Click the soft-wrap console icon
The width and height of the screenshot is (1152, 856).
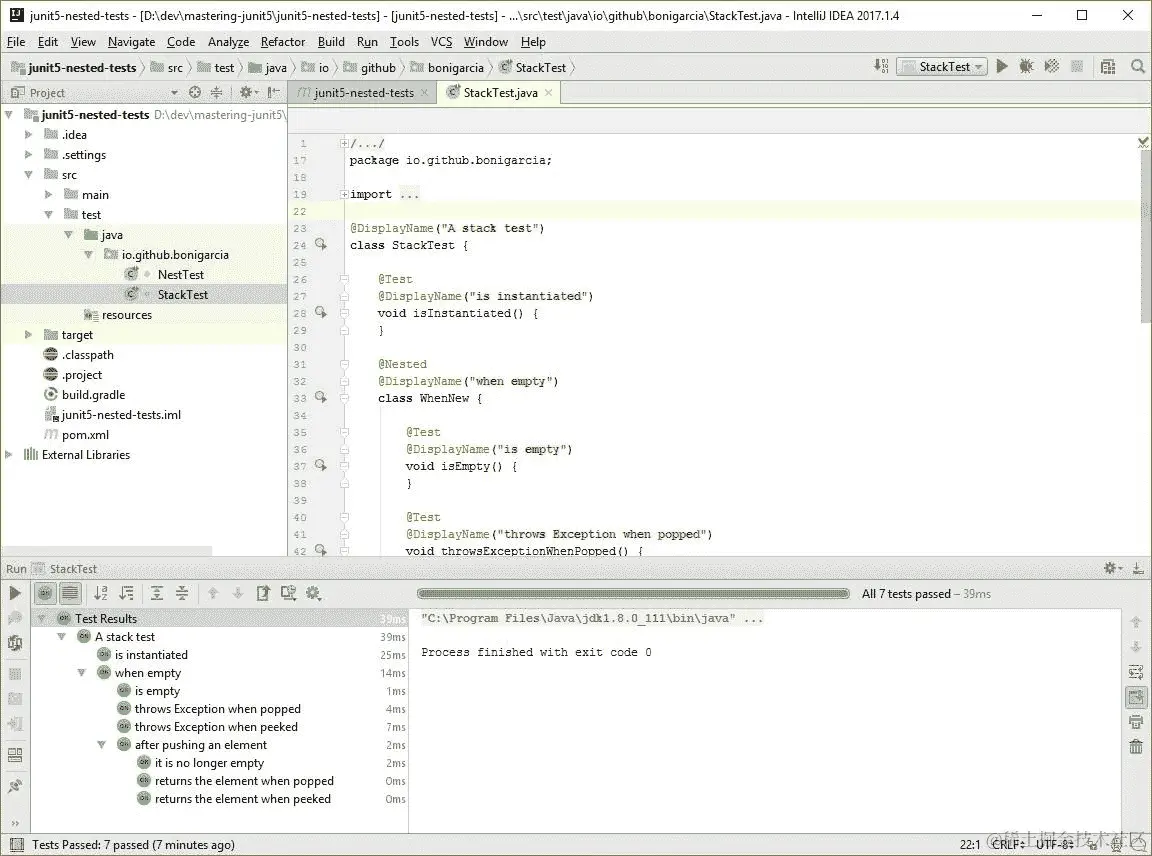tap(1136, 672)
